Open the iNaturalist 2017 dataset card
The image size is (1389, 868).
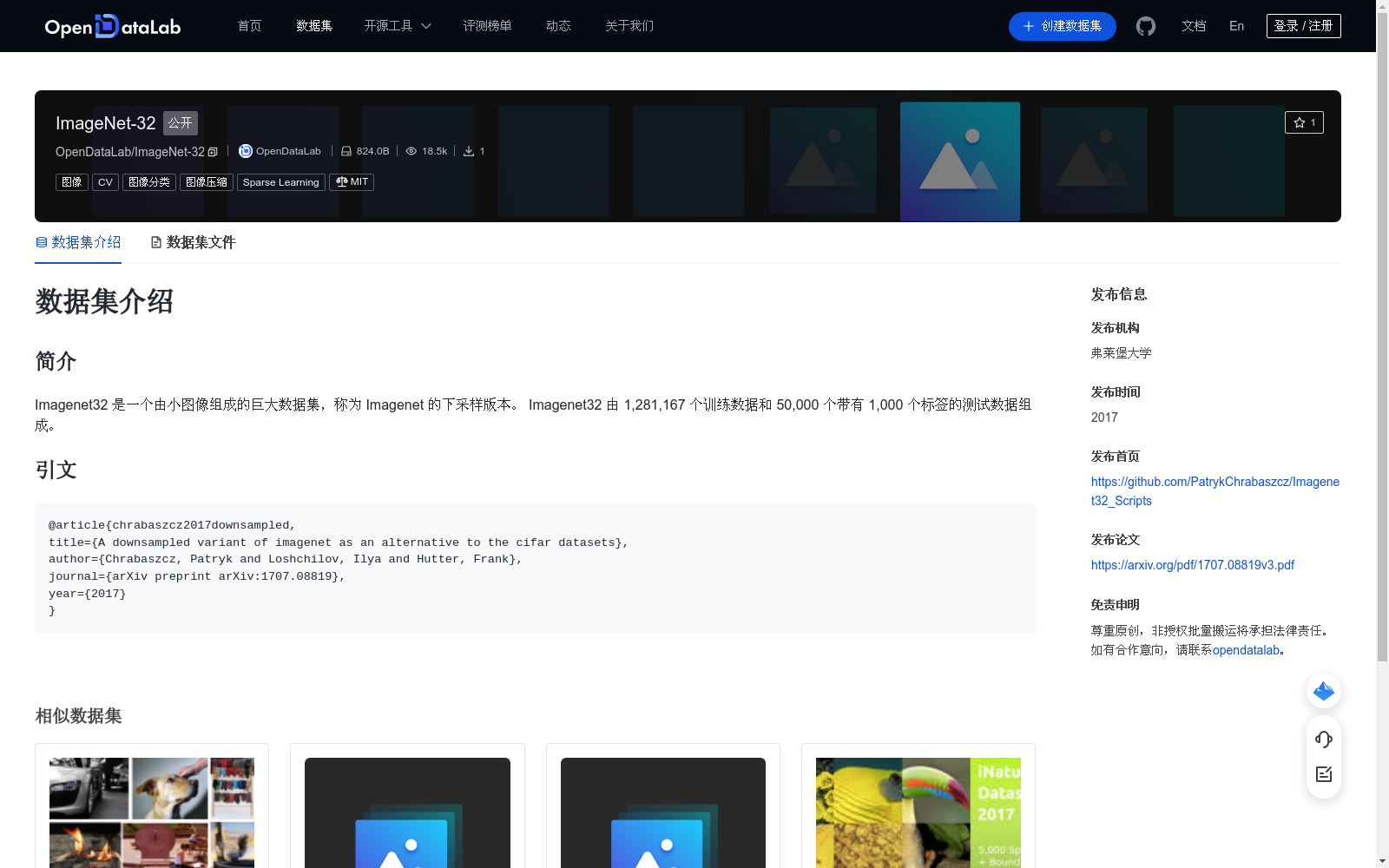(918, 806)
